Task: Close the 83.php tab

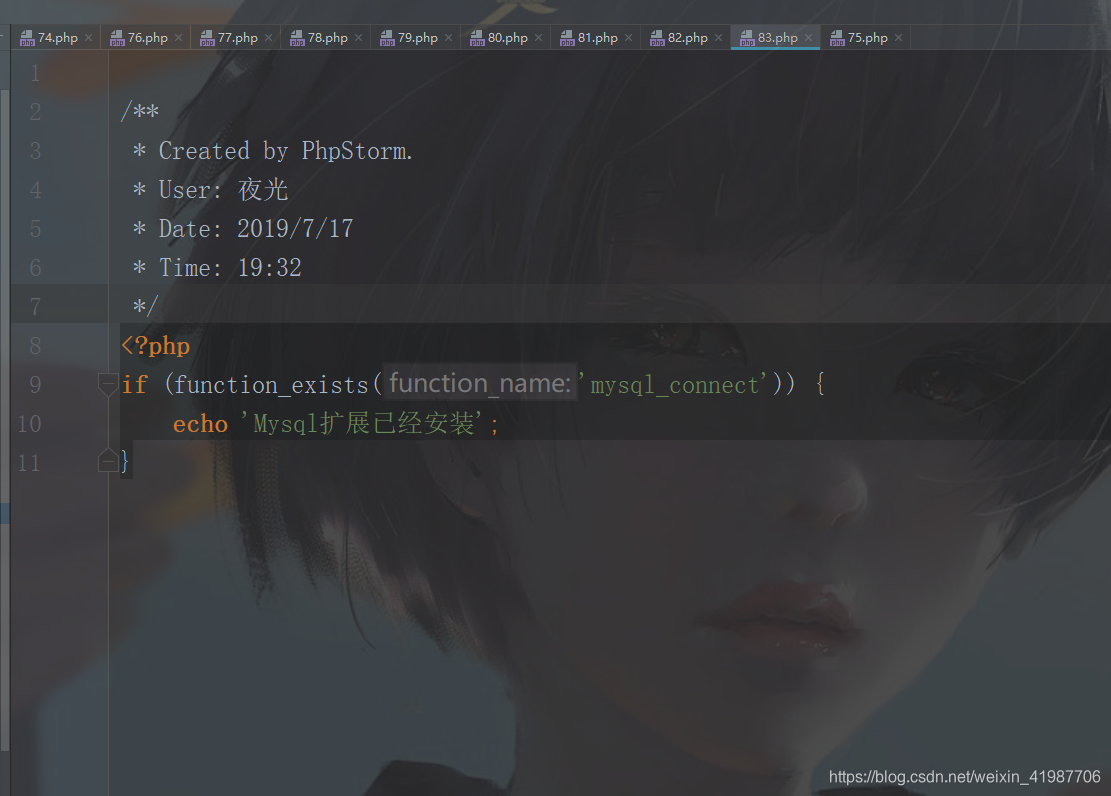Action: [808, 38]
